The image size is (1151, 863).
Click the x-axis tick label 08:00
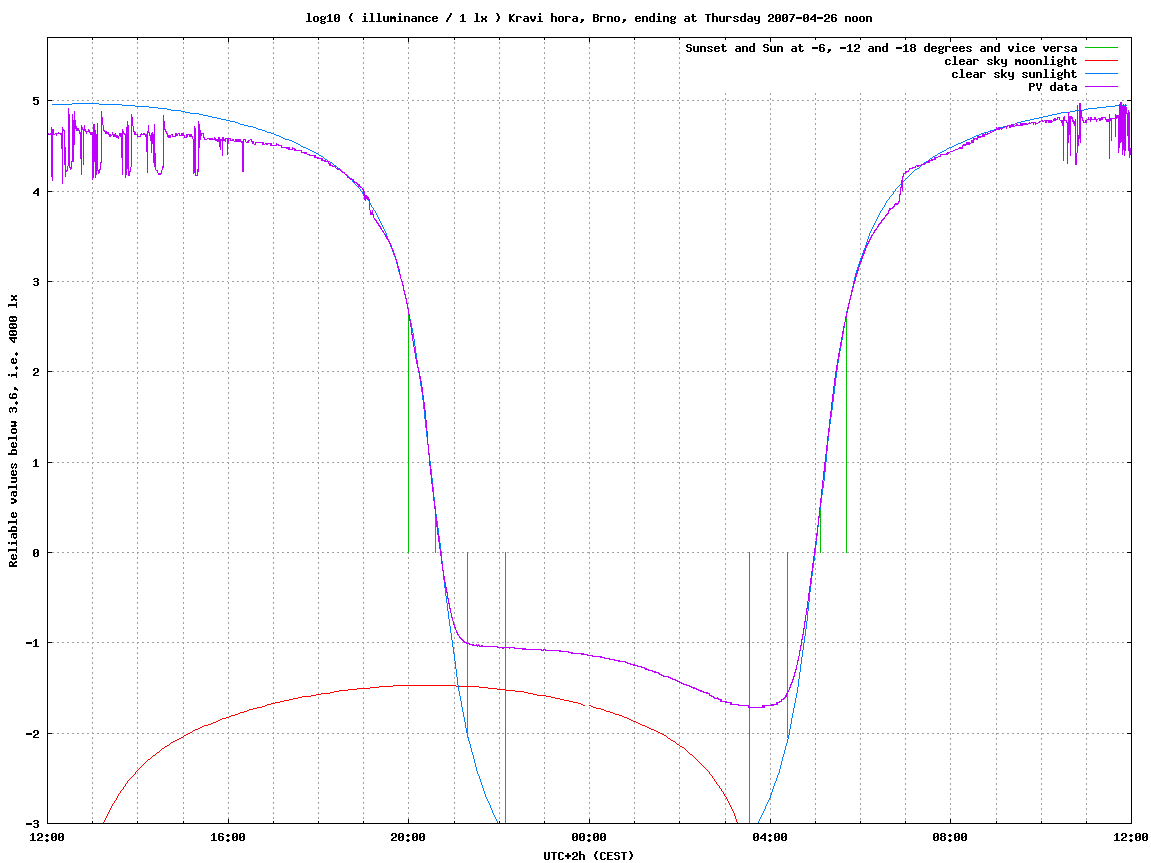click(950, 837)
